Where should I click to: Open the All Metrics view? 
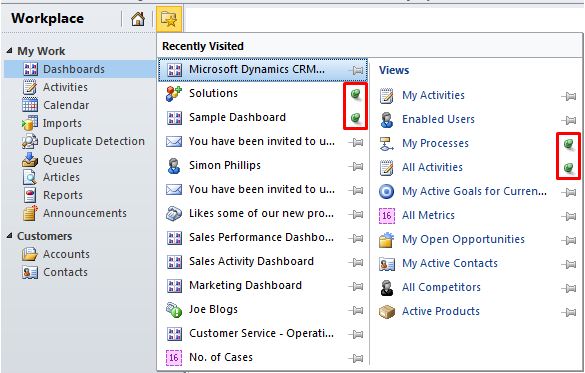pos(428,215)
